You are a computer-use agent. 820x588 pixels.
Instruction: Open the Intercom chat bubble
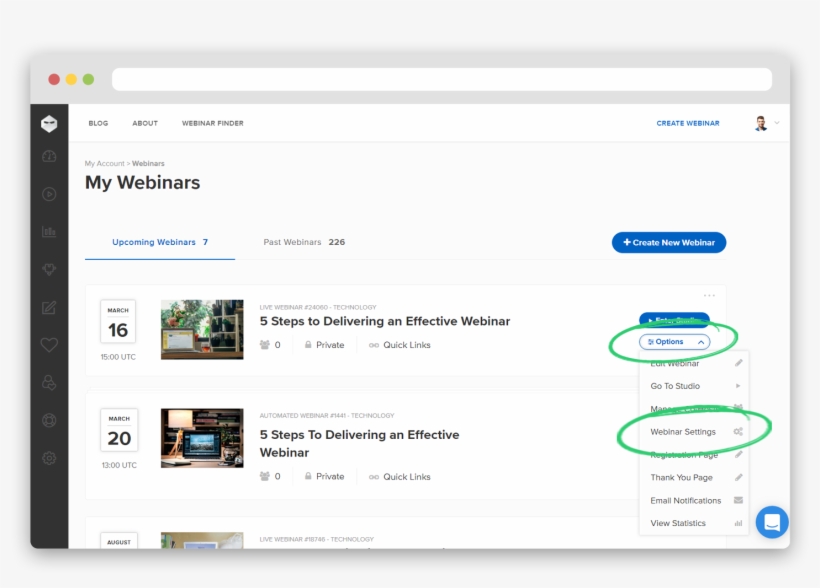coord(771,522)
